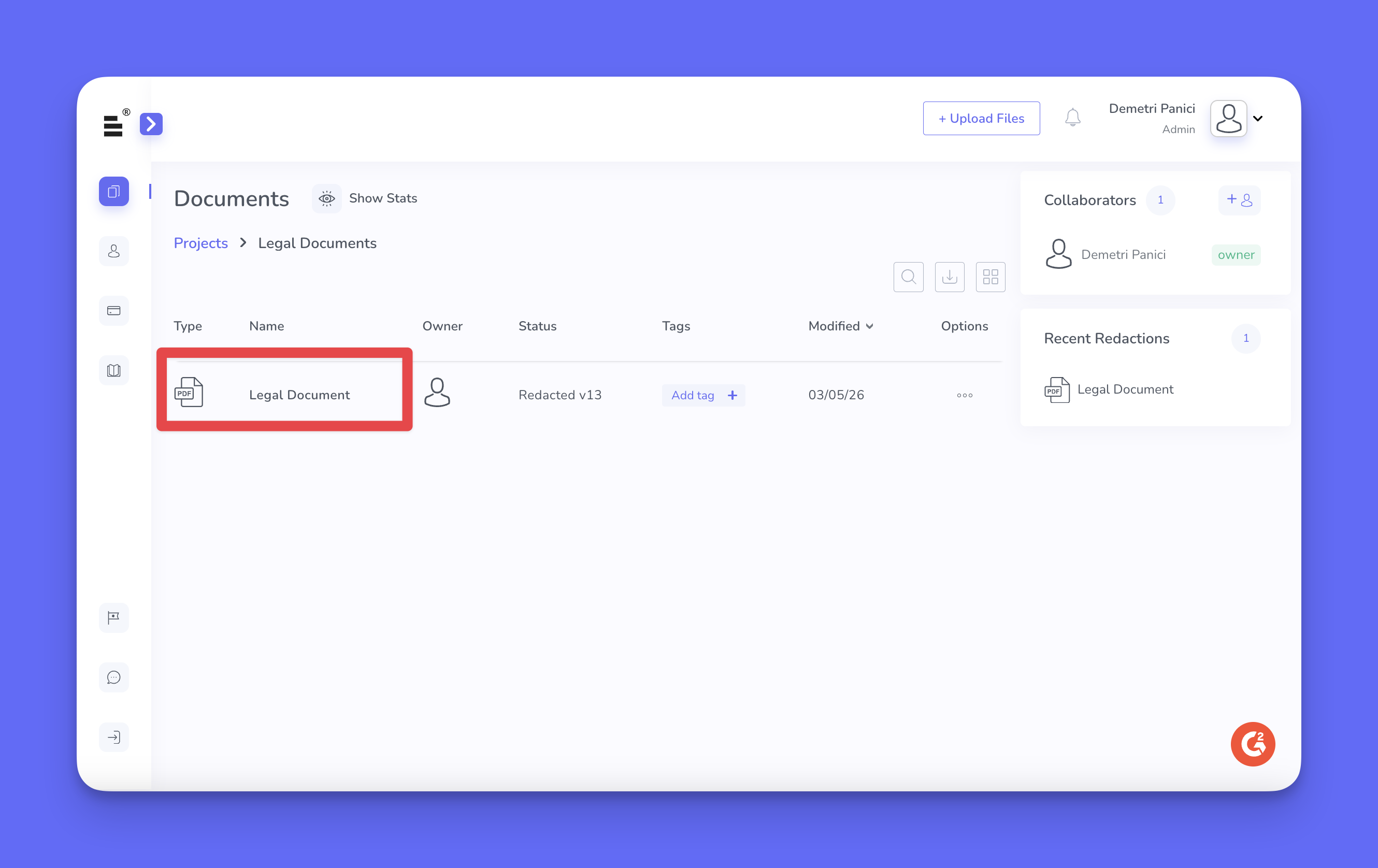The image size is (1378, 868).
Task: Open user account dropdown arrow
Action: 1258,119
